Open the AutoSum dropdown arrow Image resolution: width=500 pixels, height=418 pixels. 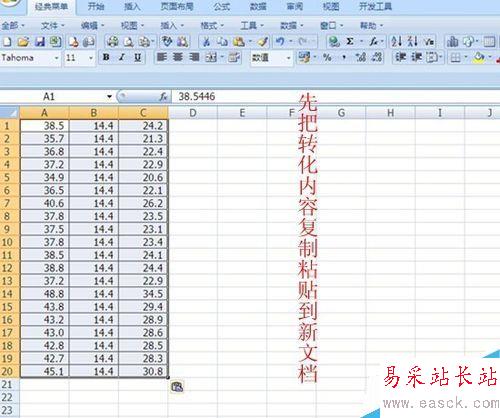point(361,42)
